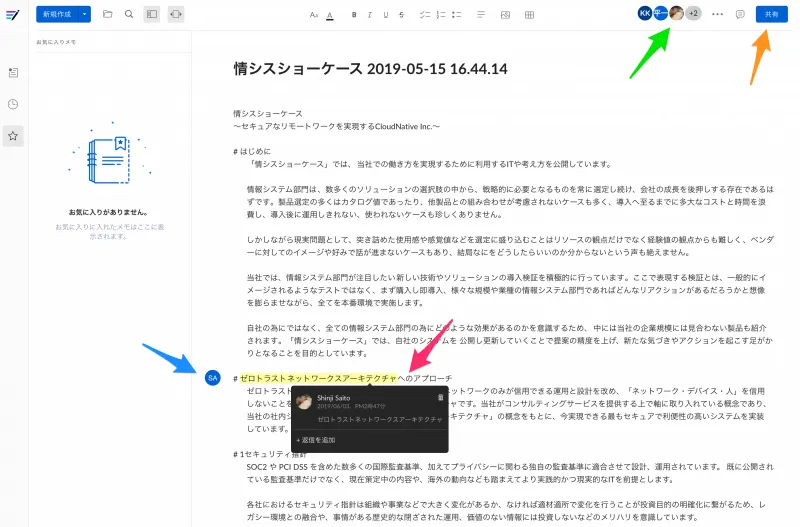Show the +2 additional collaborators
The width and height of the screenshot is (800, 527).
[693, 13]
